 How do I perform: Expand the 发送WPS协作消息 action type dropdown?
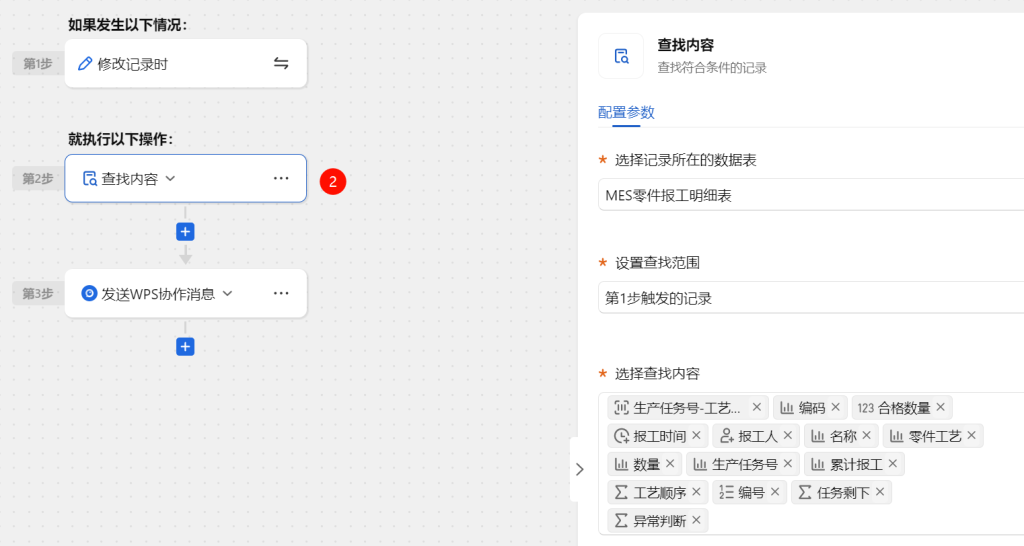tap(227, 293)
